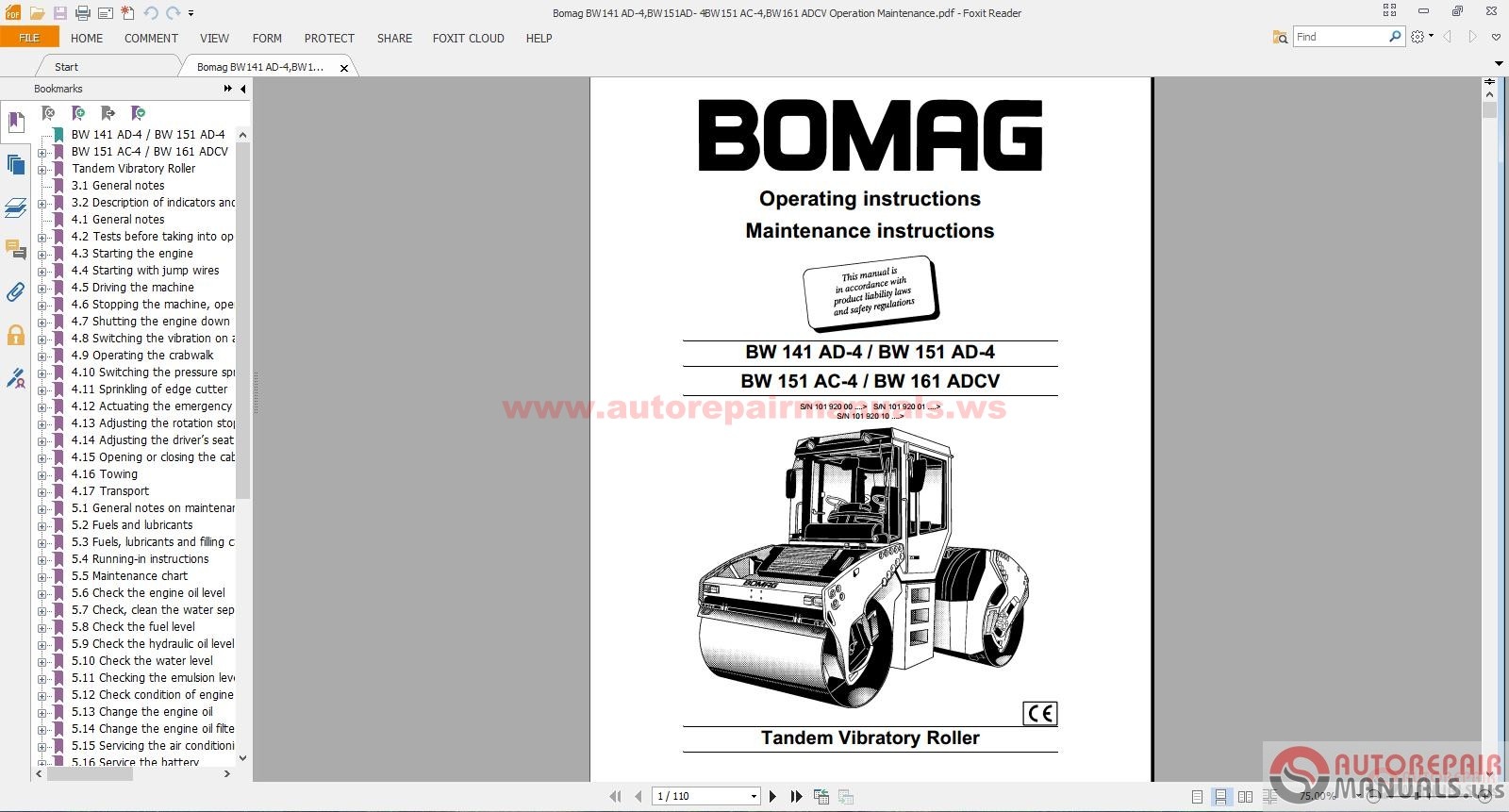This screenshot has width=1509, height=812.
Task: Expand the 4.2 Tests before taking bookmark
Action: click(x=41, y=237)
